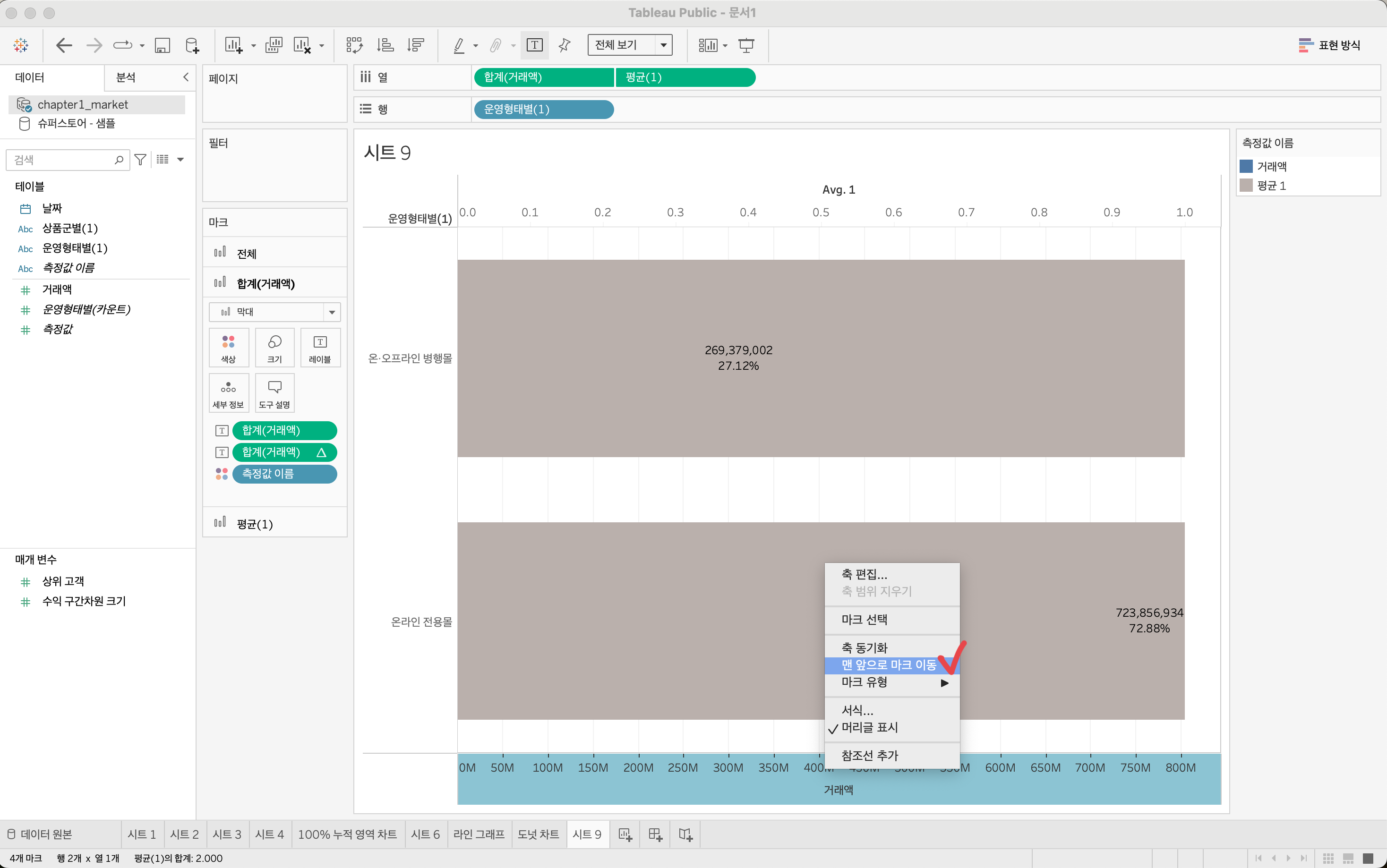Viewport: 1387px width, 868px height.
Task: Click the presentation mode icon
Action: (746, 45)
